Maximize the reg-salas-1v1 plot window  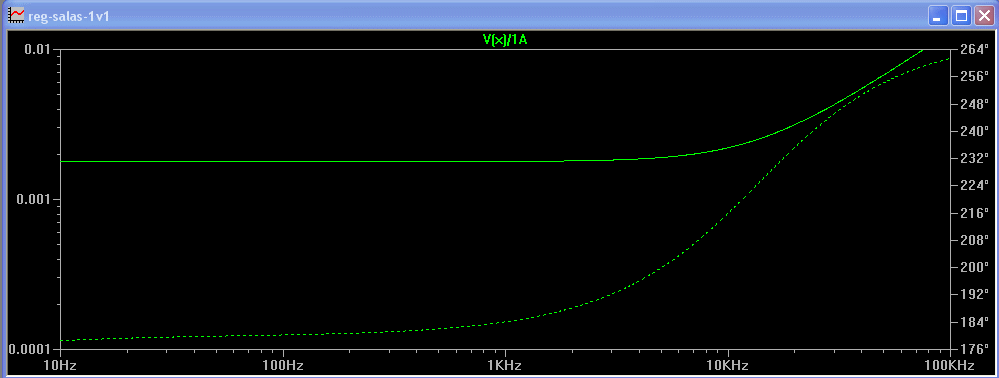pyautogui.click(x=960, y=16)
